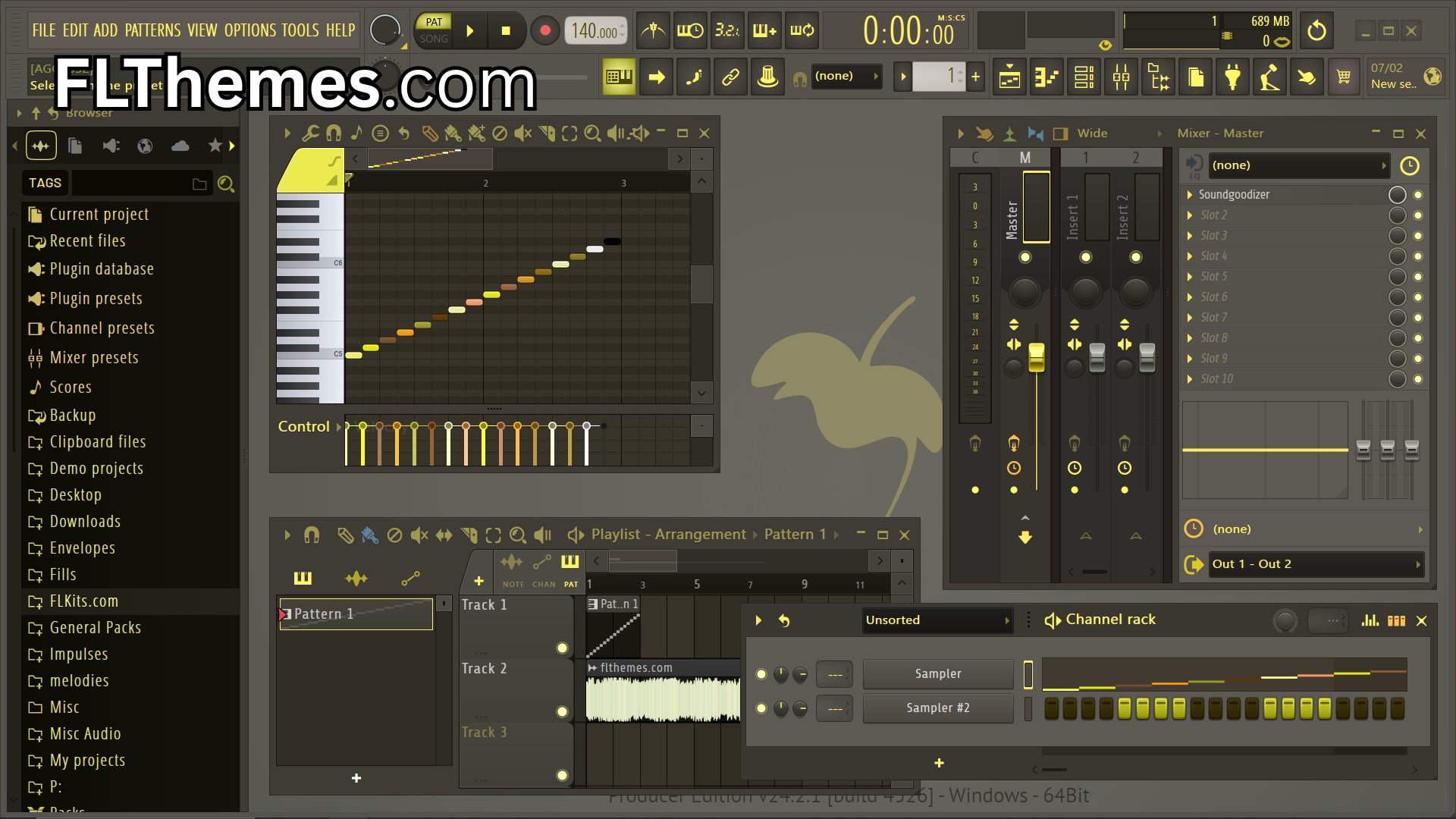The image size is (1456, 819).
Task: Open the FILE menu
Action: [x=44, y=30]
